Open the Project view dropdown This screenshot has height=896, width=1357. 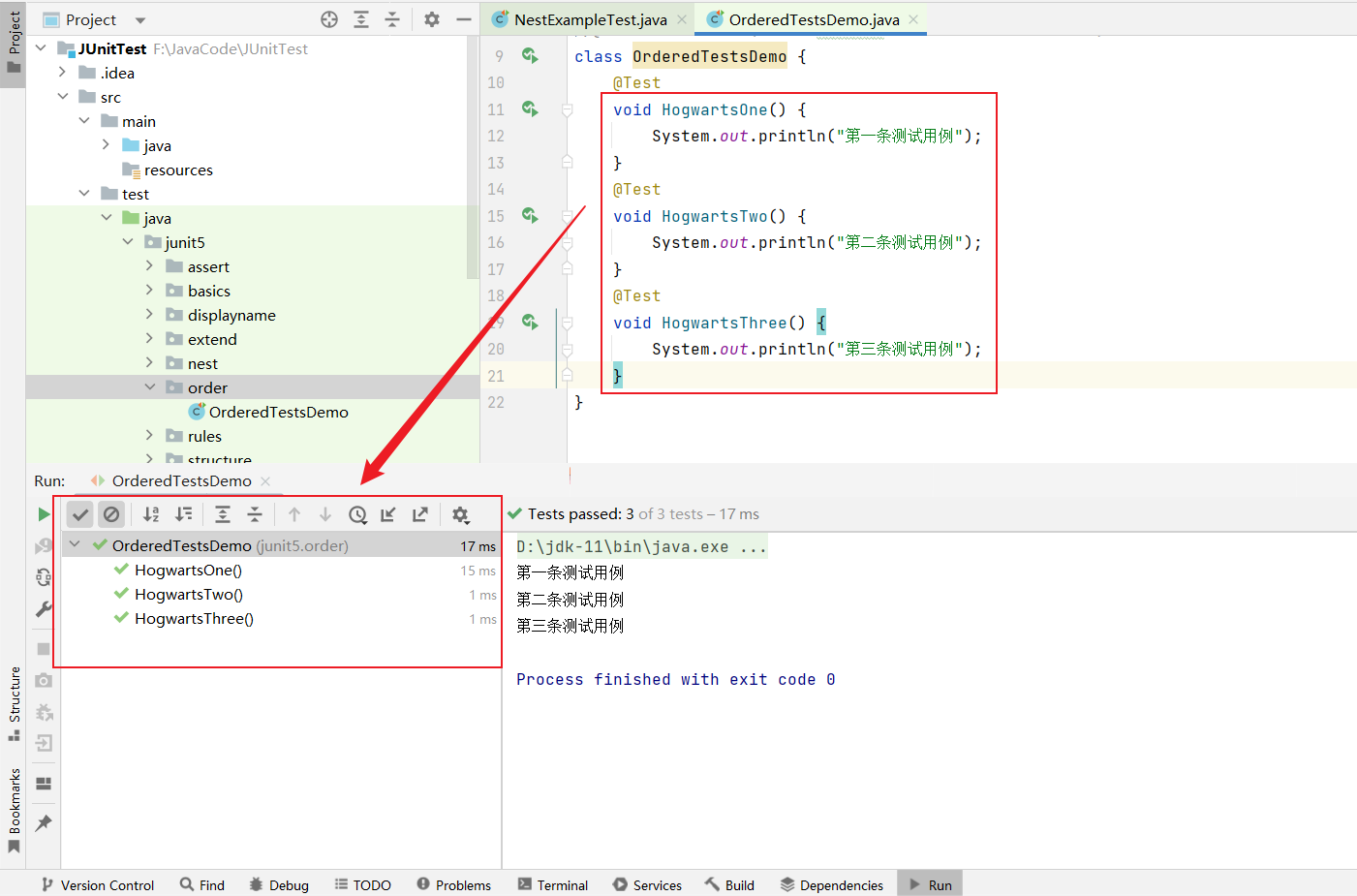140,19
